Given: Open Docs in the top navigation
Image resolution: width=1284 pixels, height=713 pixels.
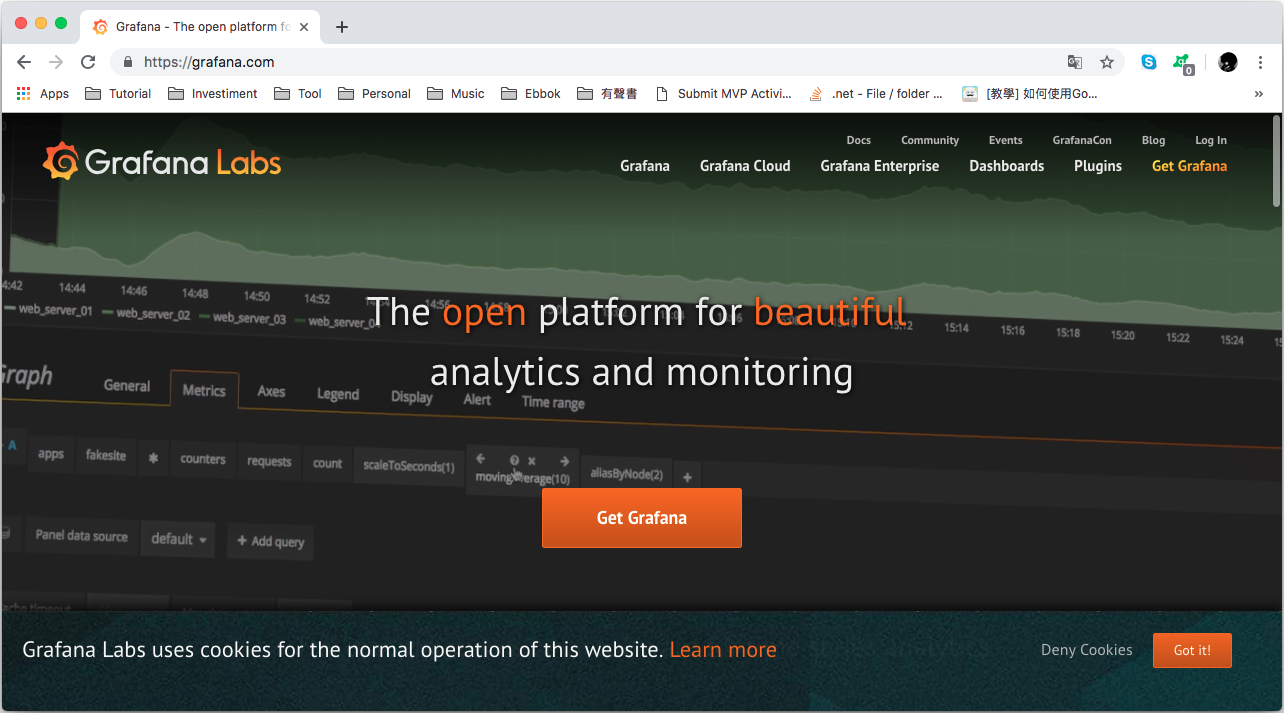Looking at the screenshot, I should coord(858,141).
